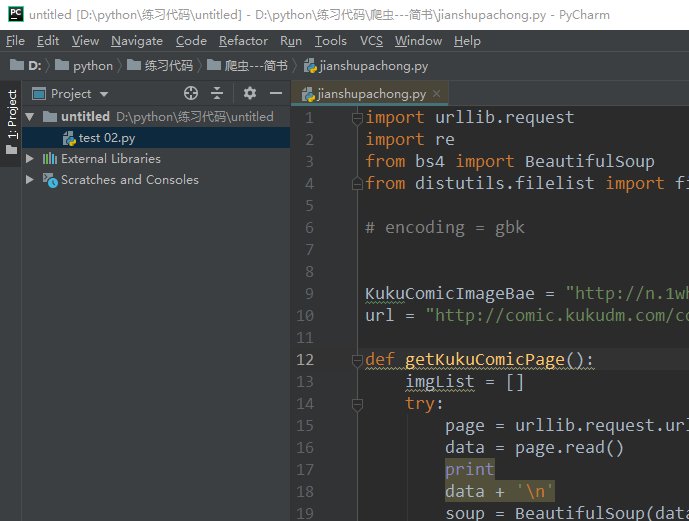This screenshot has width=689, height=521.
Task: Expand External Libraries node
Action: tap(30, 159)
